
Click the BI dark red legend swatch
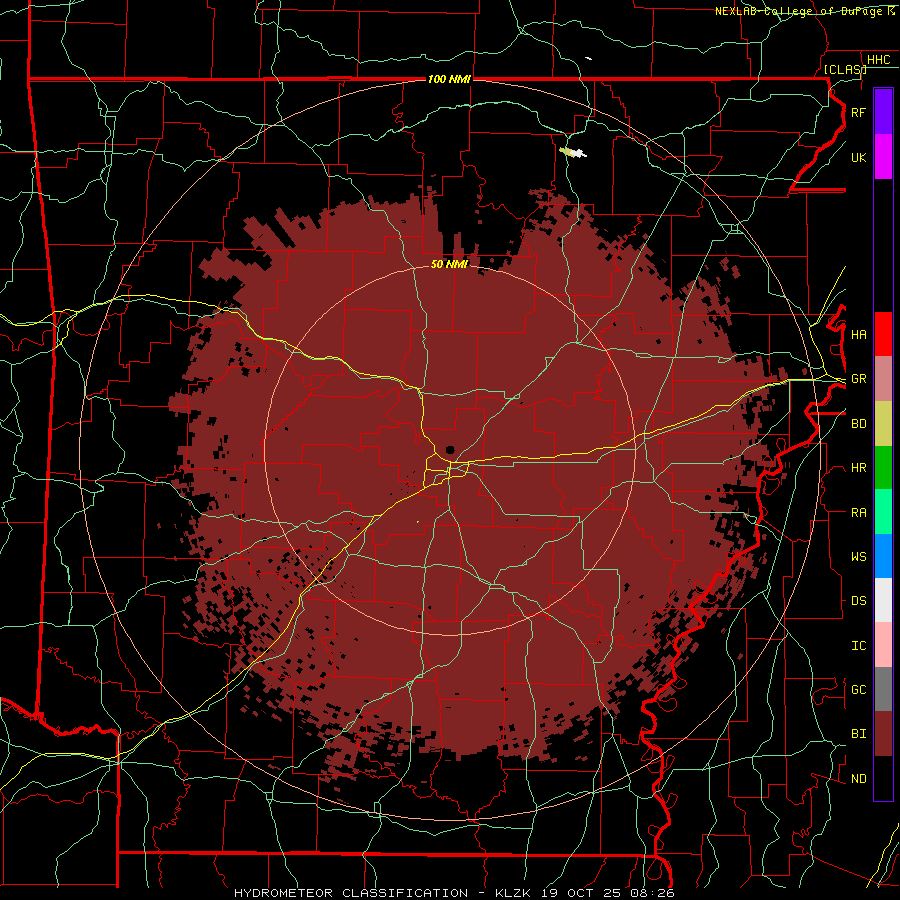click(883, 734)
